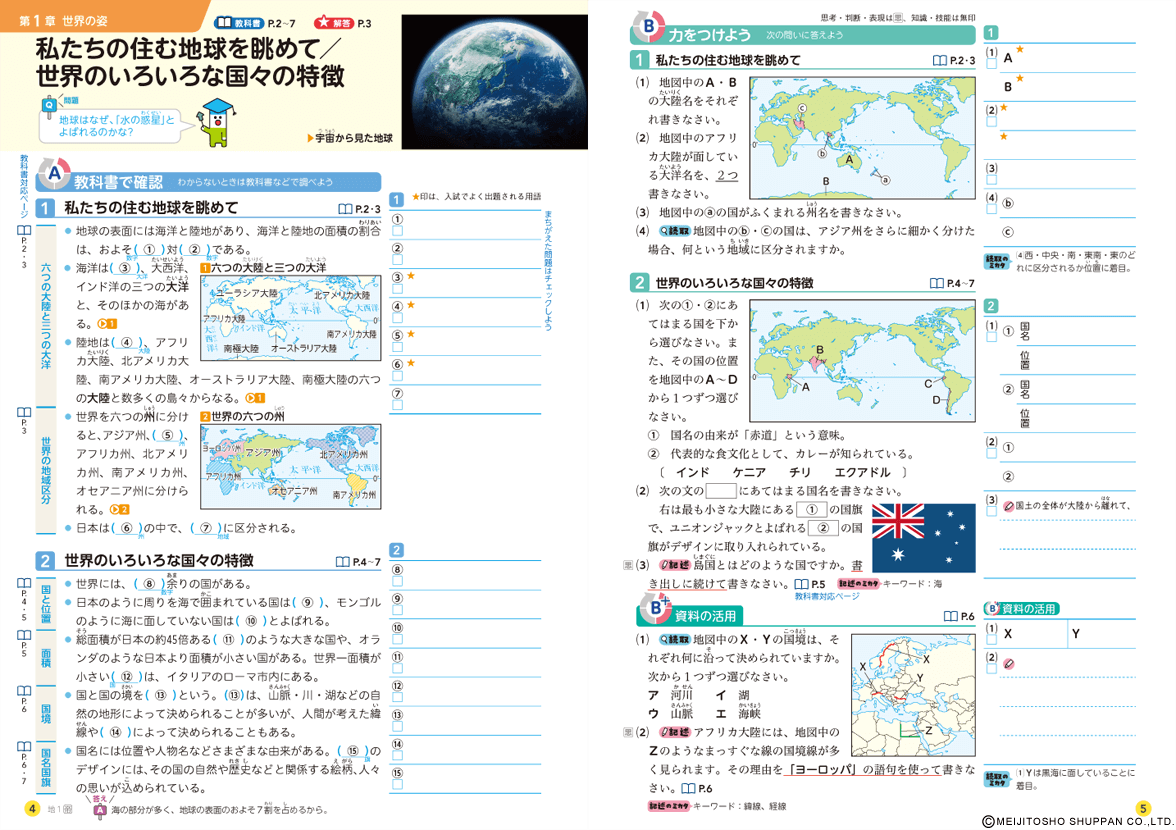Image resolution: width=1176 pixels, height=830 pixels.
Task: Click yellow page number 4 circle
Action: point(32,808)
